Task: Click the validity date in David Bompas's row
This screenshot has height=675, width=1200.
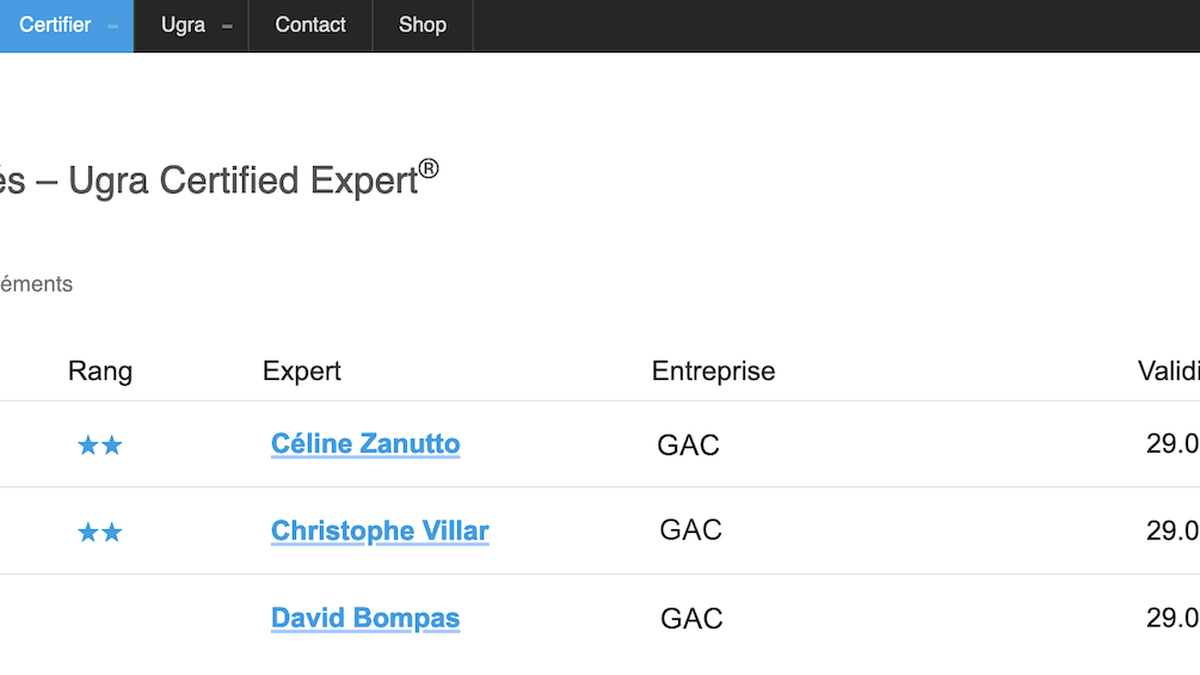Action: 1172,618
